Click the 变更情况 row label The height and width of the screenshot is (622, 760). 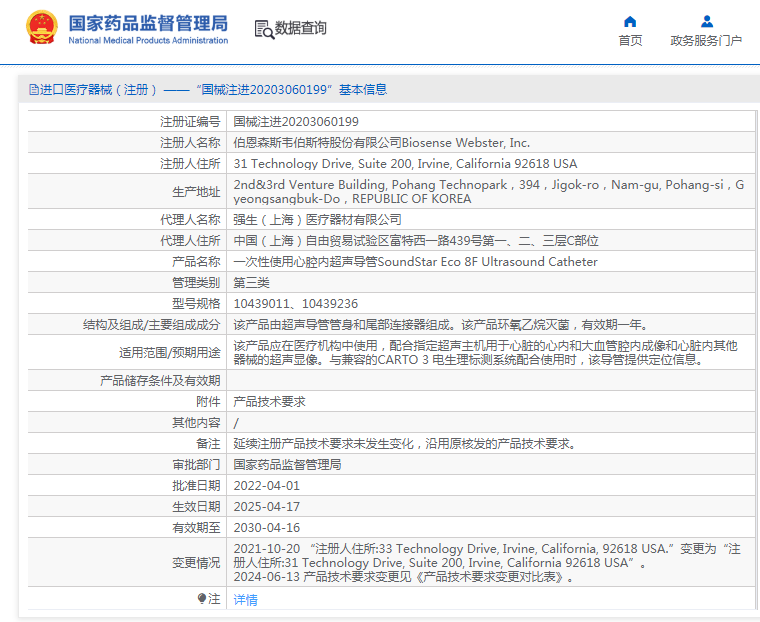(196, 563)
